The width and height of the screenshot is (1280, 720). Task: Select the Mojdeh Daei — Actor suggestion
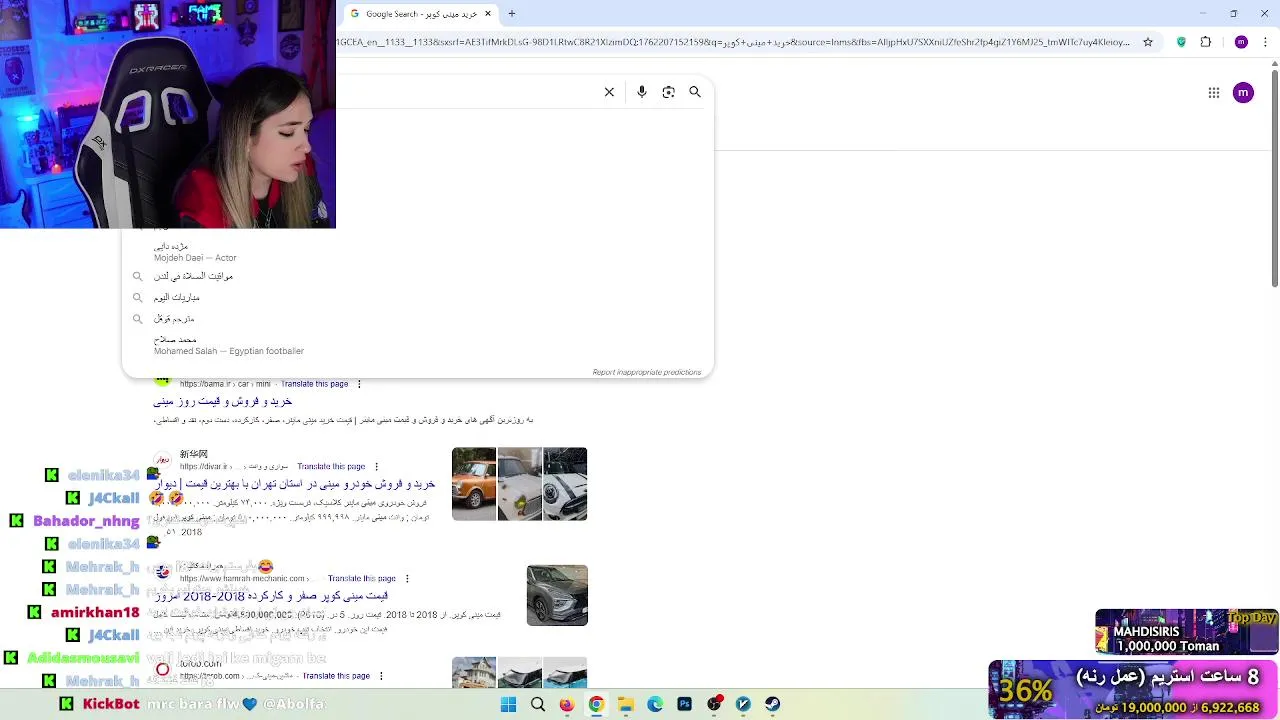click(x=418, y=251)
